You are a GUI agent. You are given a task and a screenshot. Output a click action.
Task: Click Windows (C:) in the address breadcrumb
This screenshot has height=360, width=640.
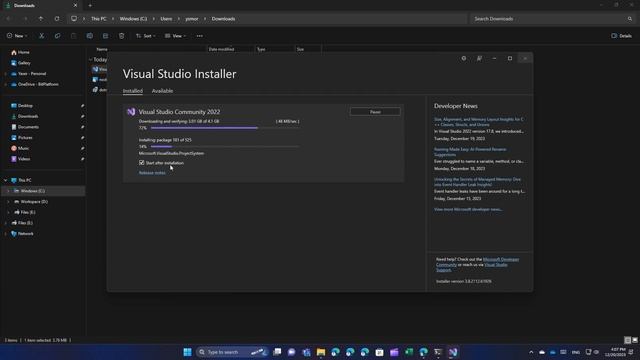pyautogui.click(x=133, y=19)
